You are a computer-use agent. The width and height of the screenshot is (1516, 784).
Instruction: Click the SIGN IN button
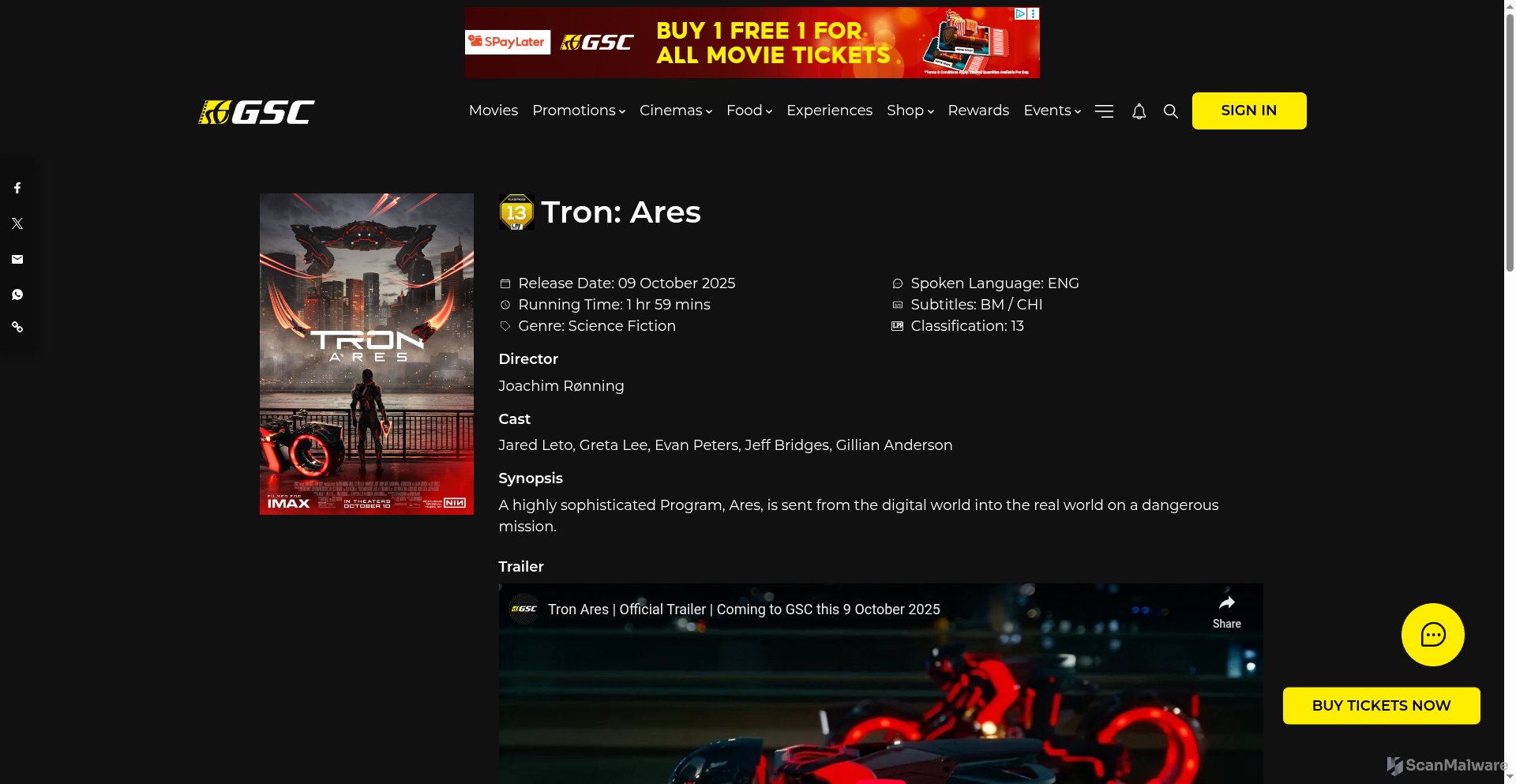(1249, 111)
